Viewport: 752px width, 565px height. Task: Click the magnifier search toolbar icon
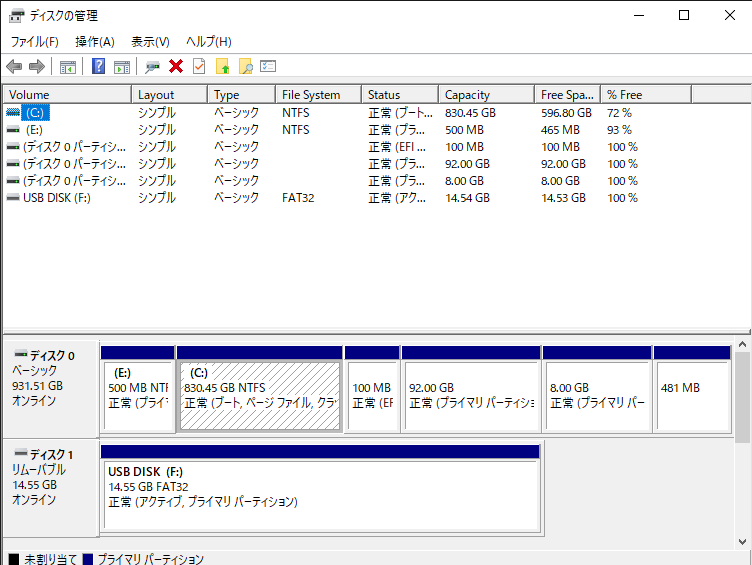click(246, 66)
